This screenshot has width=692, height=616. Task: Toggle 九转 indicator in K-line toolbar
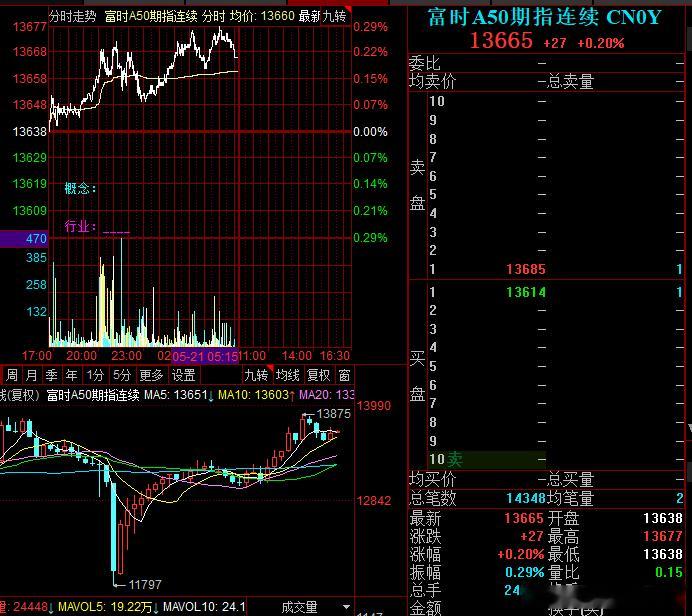click(x=256, y=376)
